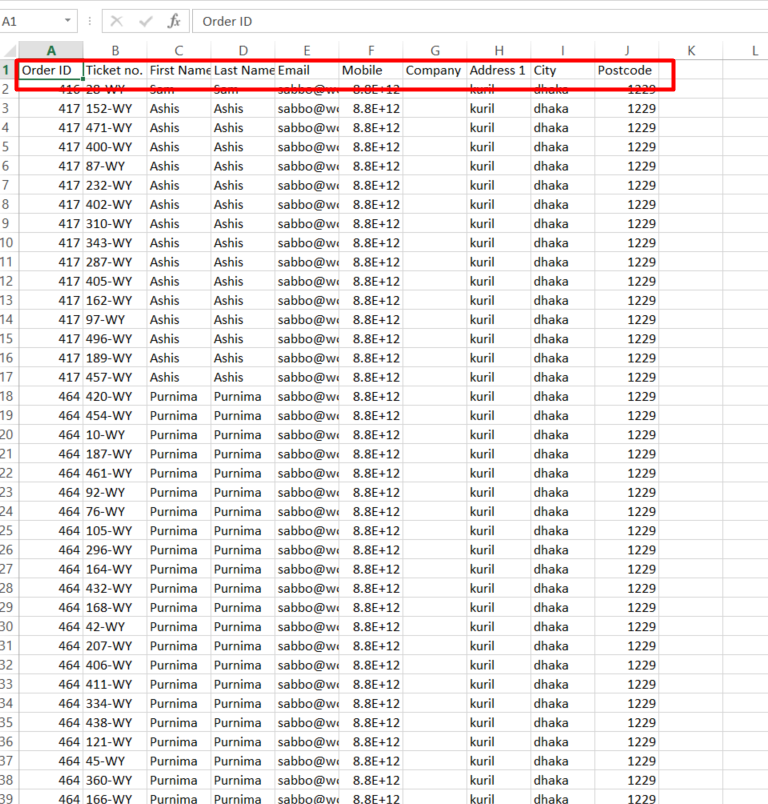Click the Insert Function fx icon
Screen dimensions: 768x804
tap(174, 21)
